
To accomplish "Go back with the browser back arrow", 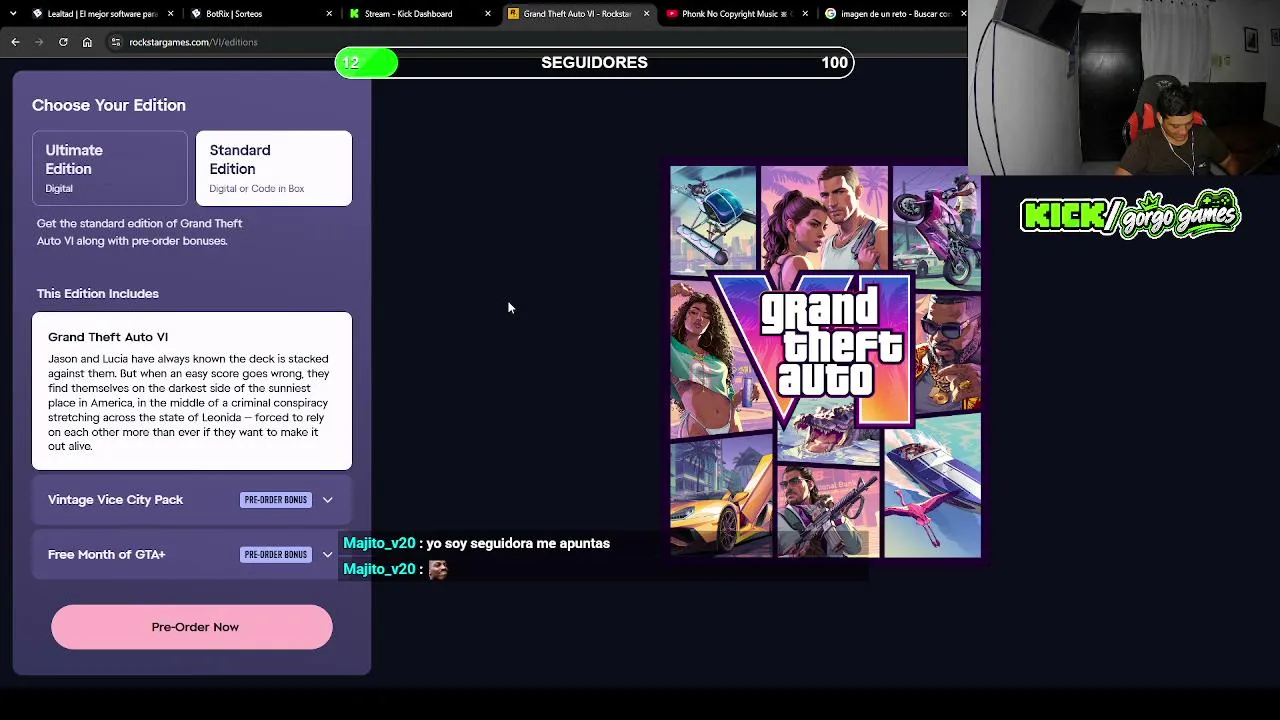I will tap(15, 42).
